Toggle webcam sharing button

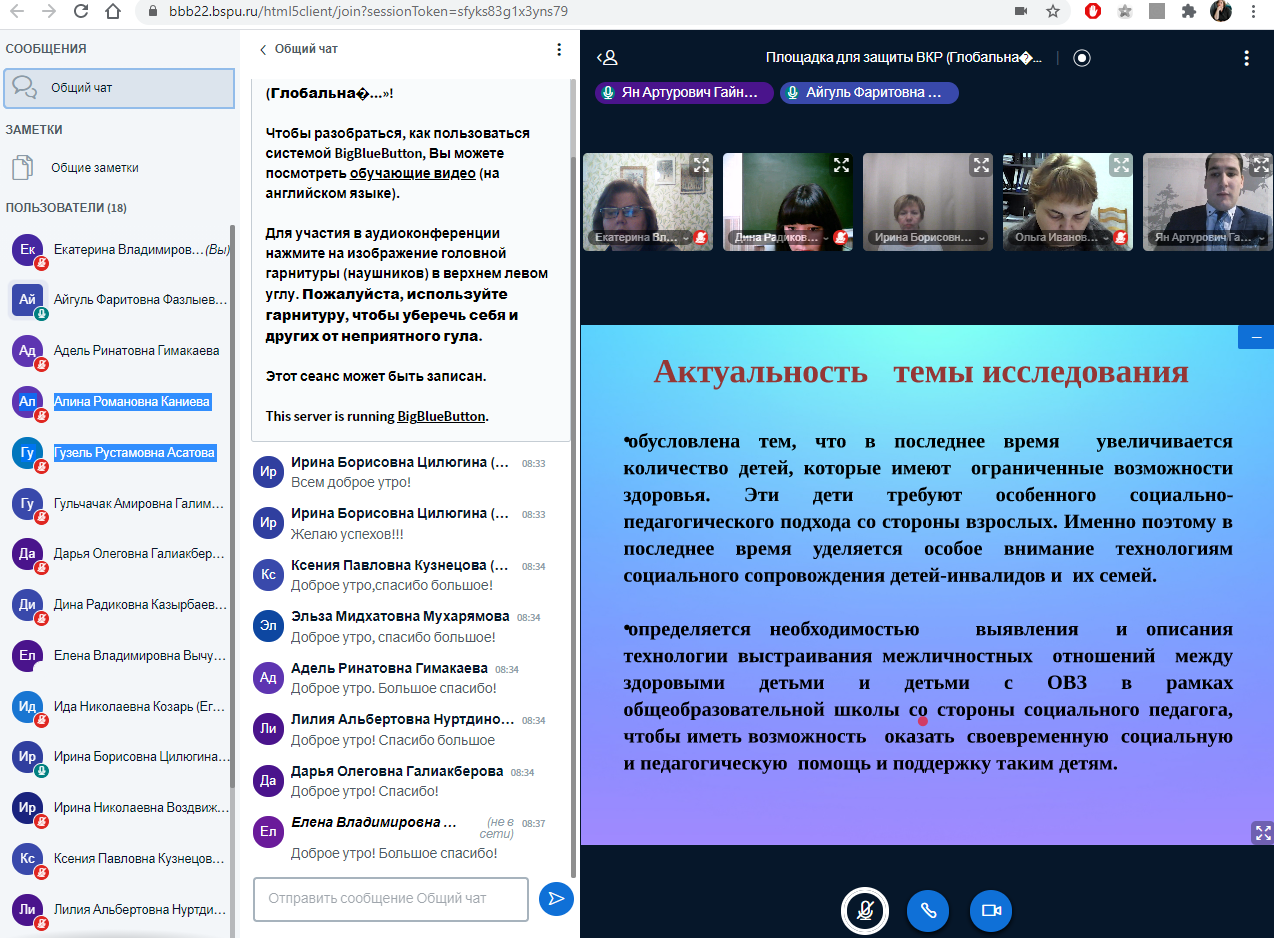coord(991,911)
